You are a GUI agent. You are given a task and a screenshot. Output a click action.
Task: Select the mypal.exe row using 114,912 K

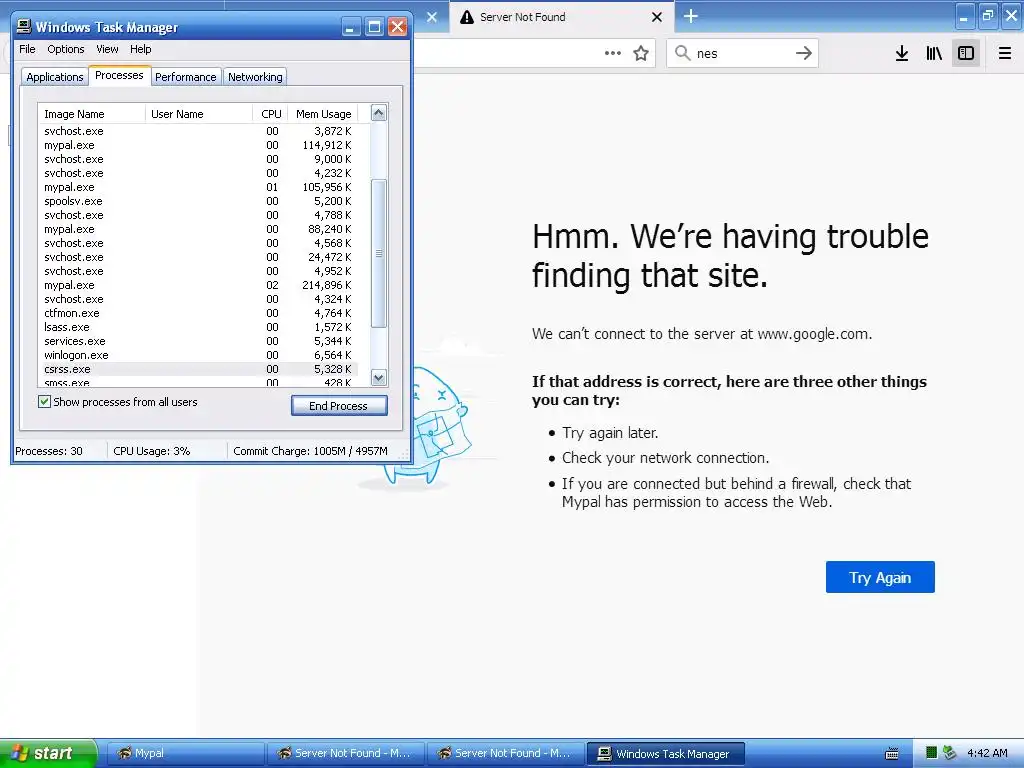click(198, 145)
